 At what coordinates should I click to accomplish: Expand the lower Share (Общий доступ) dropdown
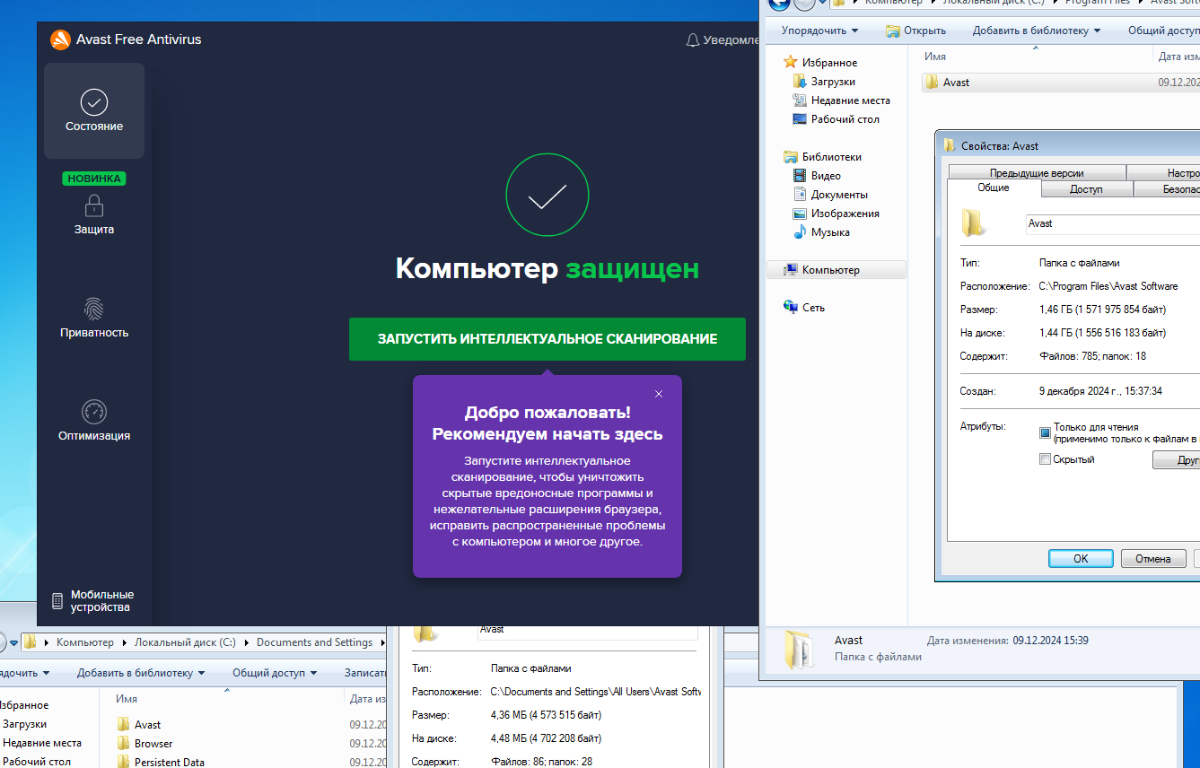click(274, 673)
